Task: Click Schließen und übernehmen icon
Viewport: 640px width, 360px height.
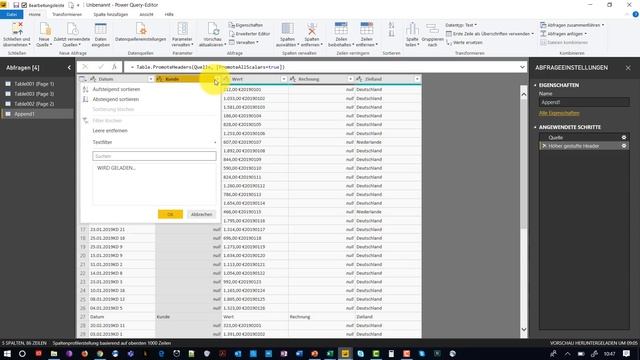Action: pyautogui.click(x=17, y=29)
